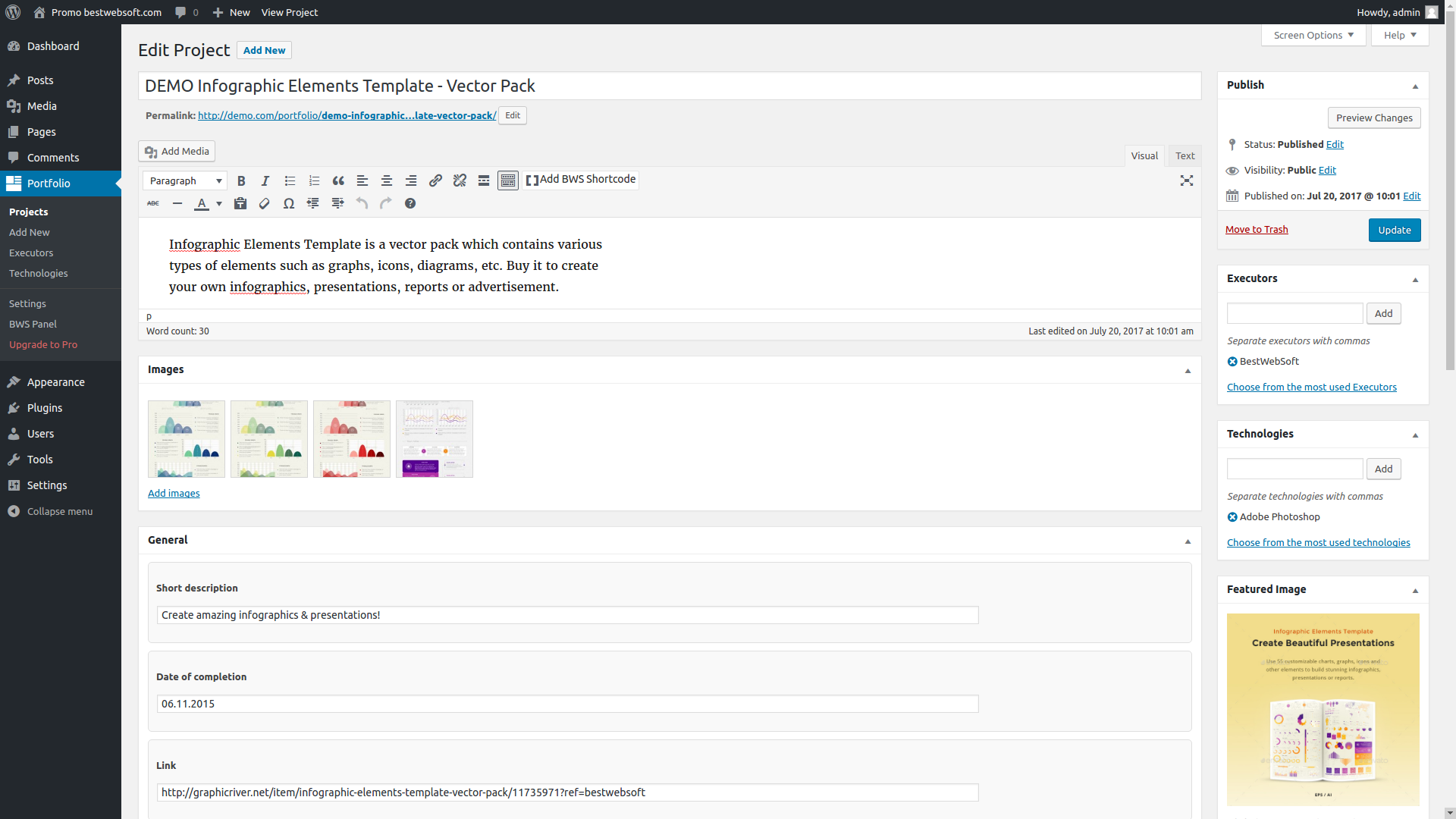Open keyboard shortcuts help icon

pyautogui.click(x=410, y=203)
